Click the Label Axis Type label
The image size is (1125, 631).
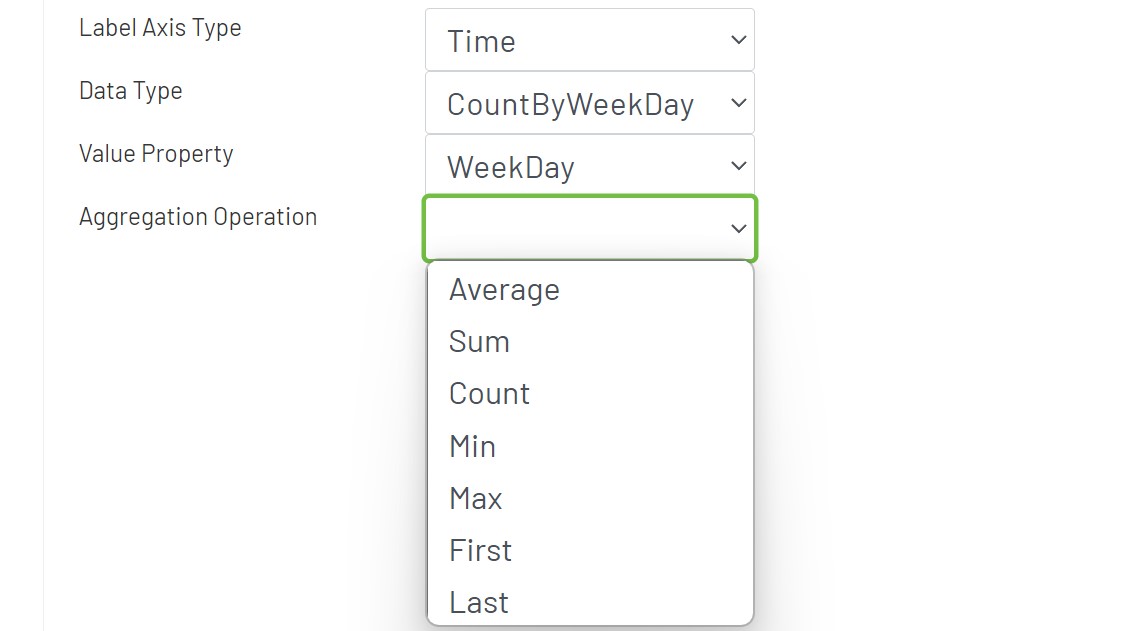click(x=160, y=28)
